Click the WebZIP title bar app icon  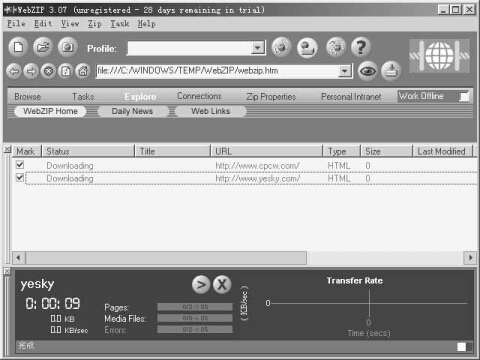[10, 10]
